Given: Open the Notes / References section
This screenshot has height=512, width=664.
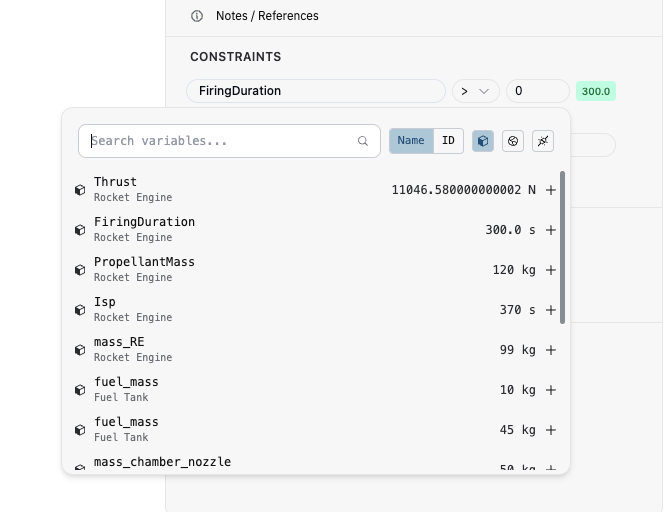Looking at the screenshot, I should point(267,16).
